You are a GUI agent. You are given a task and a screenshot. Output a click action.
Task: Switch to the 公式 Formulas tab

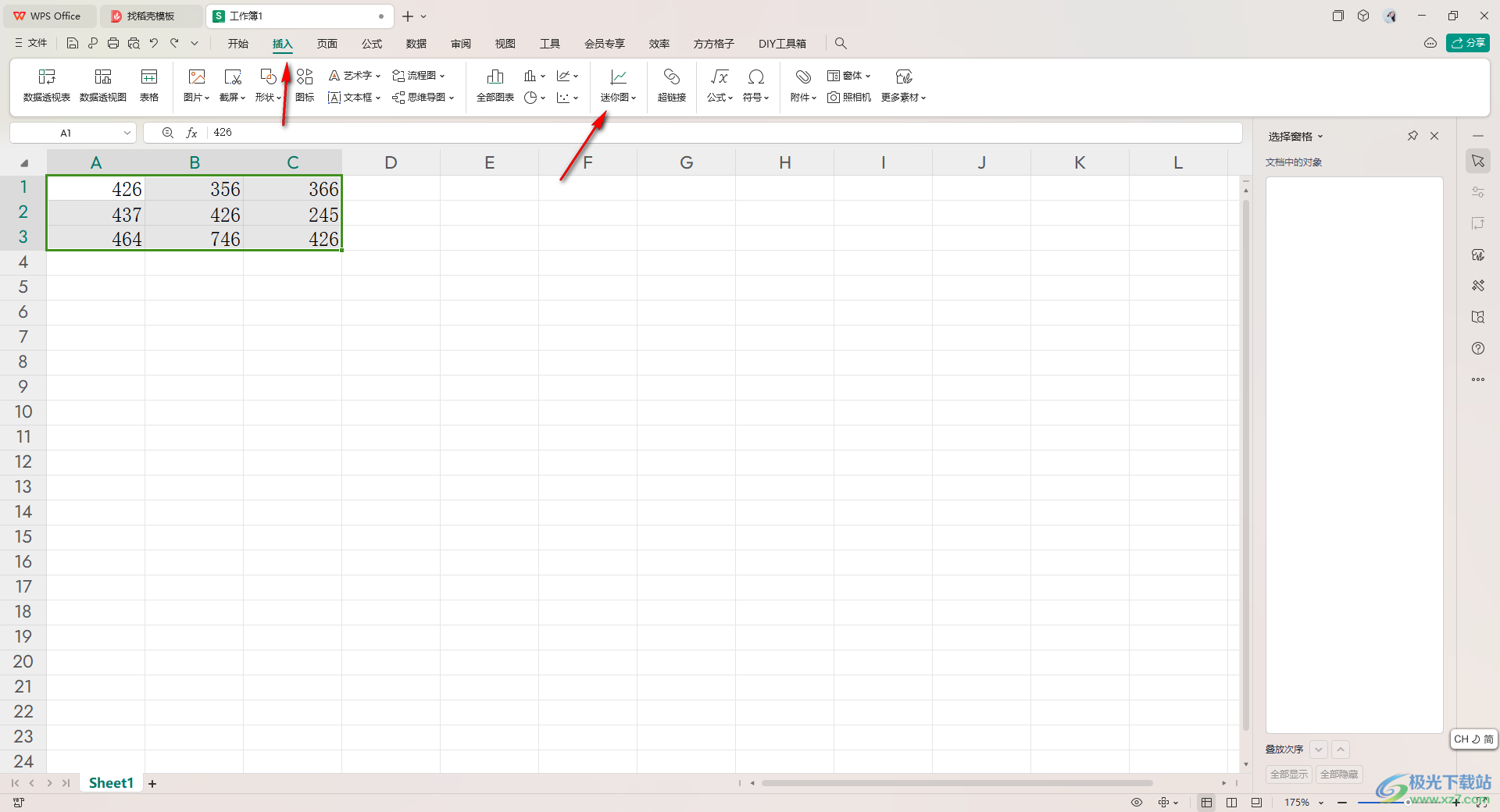tap(372, 44)
